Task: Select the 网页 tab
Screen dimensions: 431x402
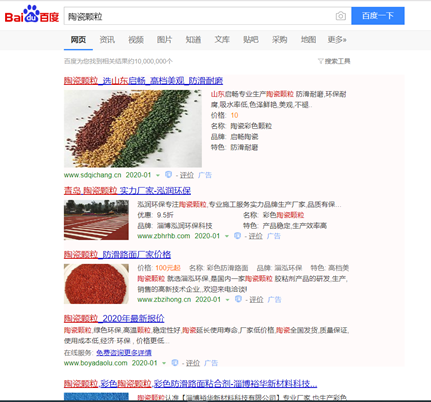Action: click(x=78, y=40)
